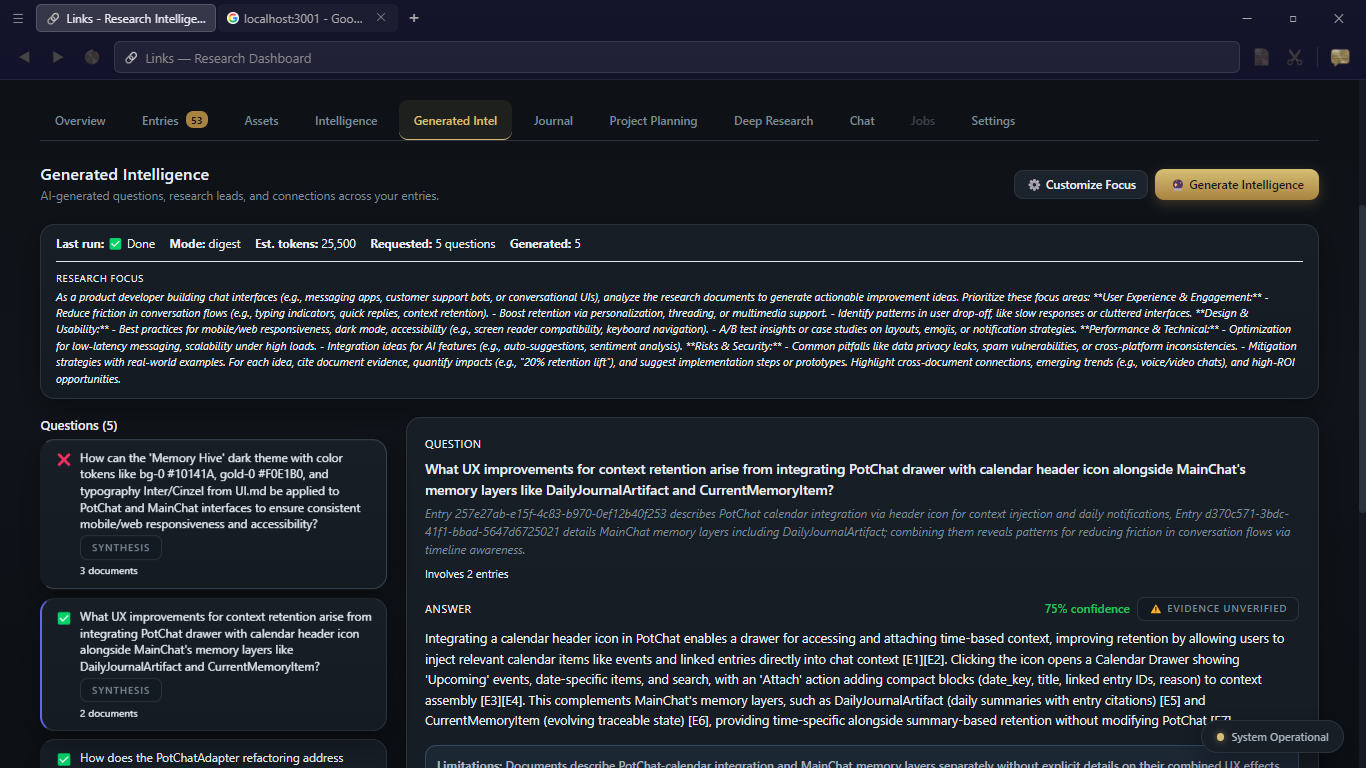
Task: Click the '3 documents' label
Action: [109, 571]
